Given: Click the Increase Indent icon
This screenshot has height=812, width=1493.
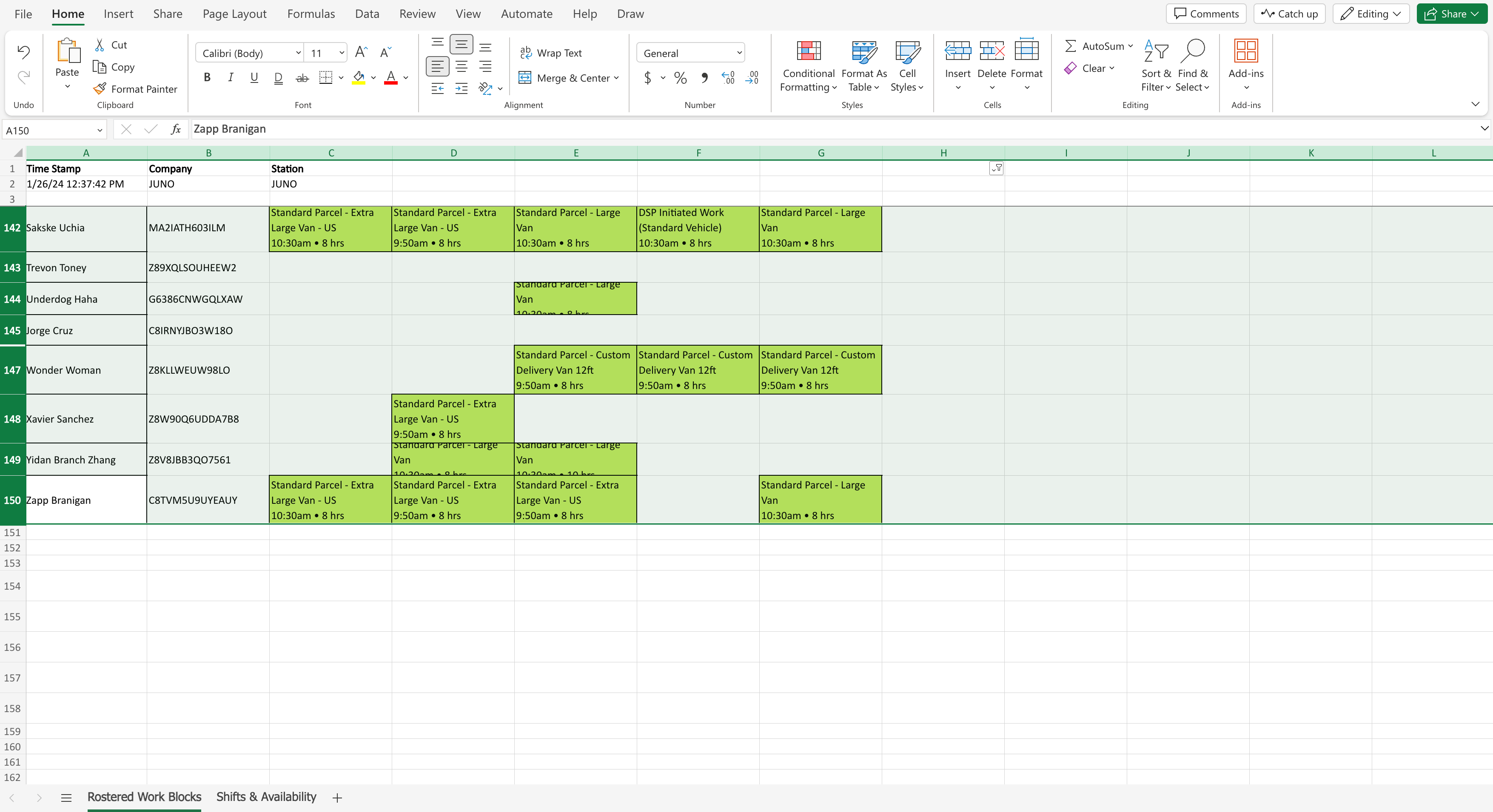Looking at the screenshot, I should click(x=462, y=88).
